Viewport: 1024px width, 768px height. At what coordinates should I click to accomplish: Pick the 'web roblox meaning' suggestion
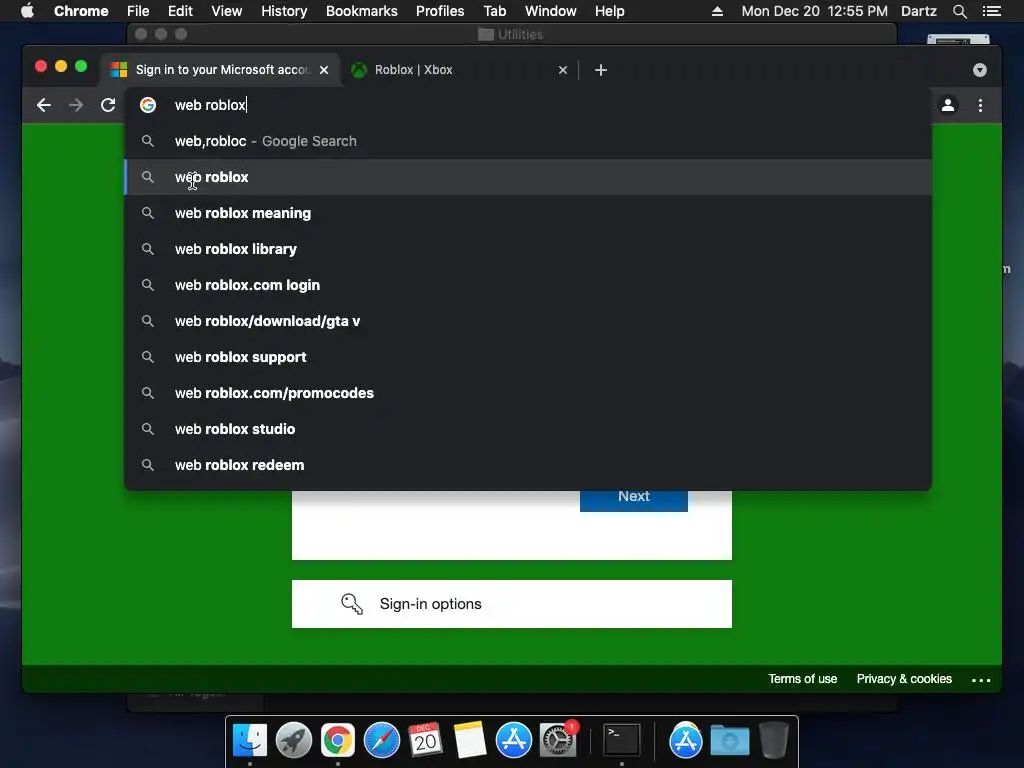(x=528, y=213)
